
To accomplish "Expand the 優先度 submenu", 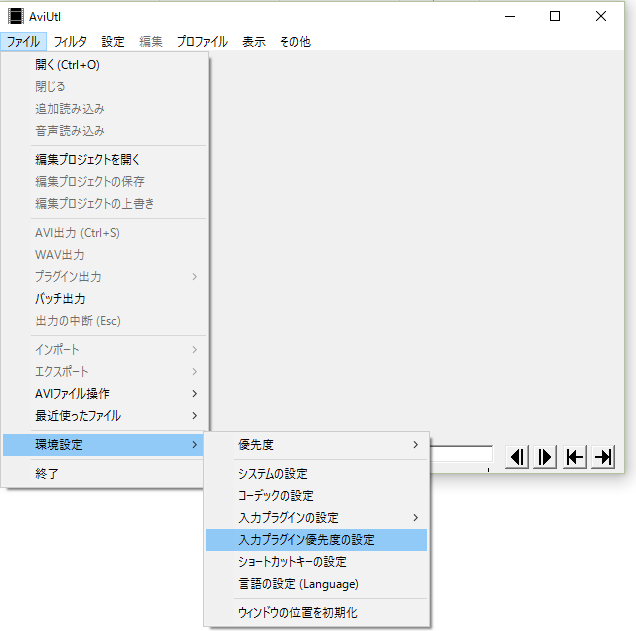I will click(317, 444).
